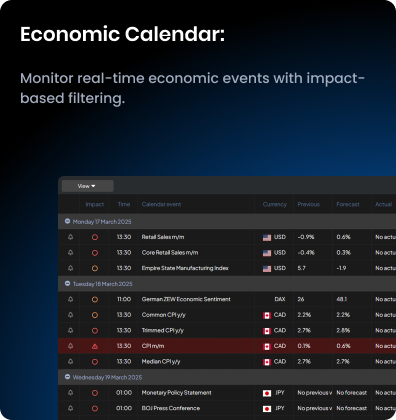The width and height of the screenshot is (396, 420).
Task: Click impact circle icon of Core Retail Sales m/m
Action: 95,253
